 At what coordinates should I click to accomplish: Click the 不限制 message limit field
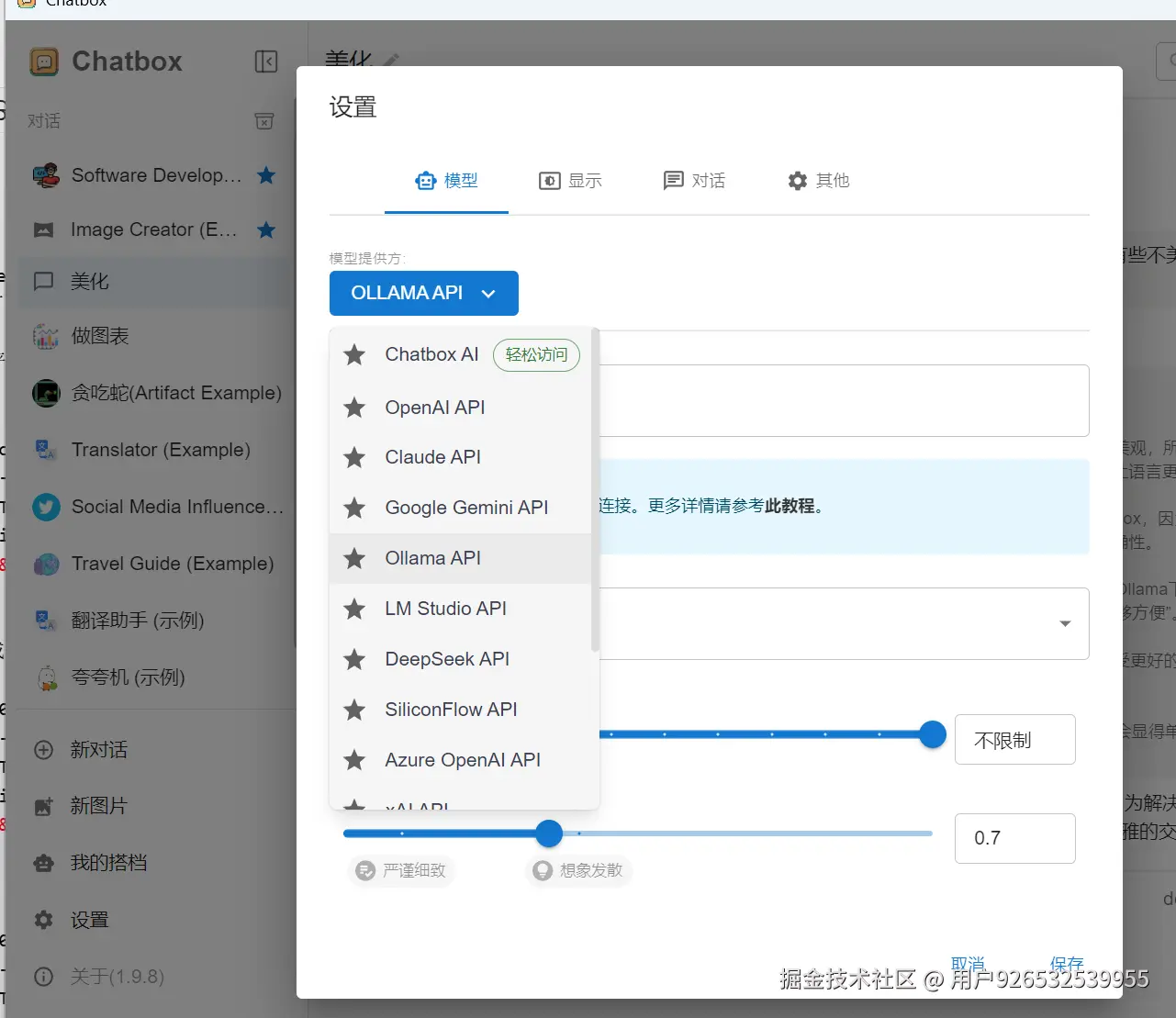click(x=1015, y=740)
